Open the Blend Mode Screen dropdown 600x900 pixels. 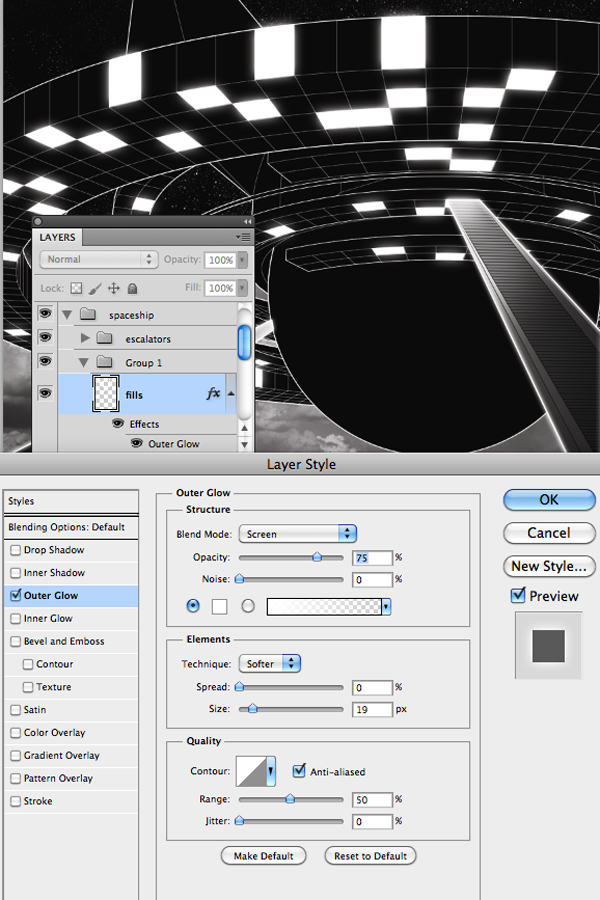click(x=298, y=534)
